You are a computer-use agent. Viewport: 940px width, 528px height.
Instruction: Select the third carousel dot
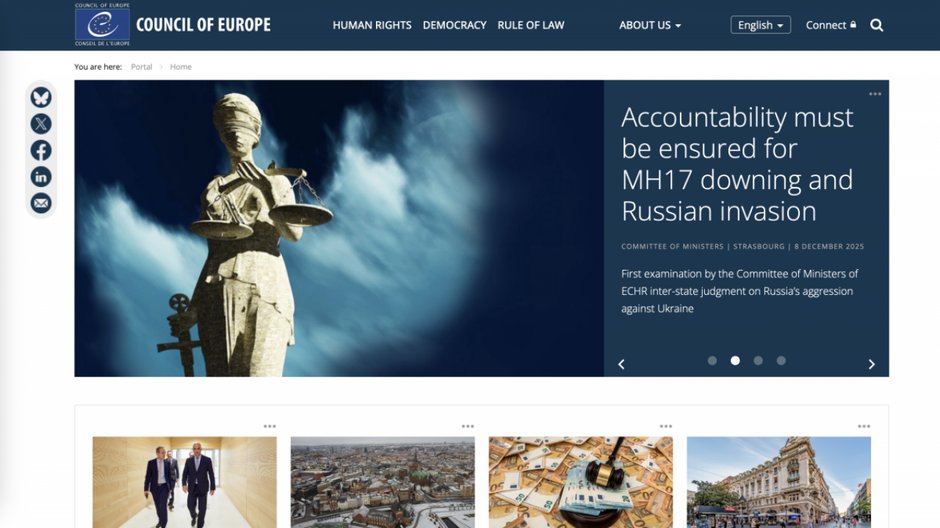point(758,361)
